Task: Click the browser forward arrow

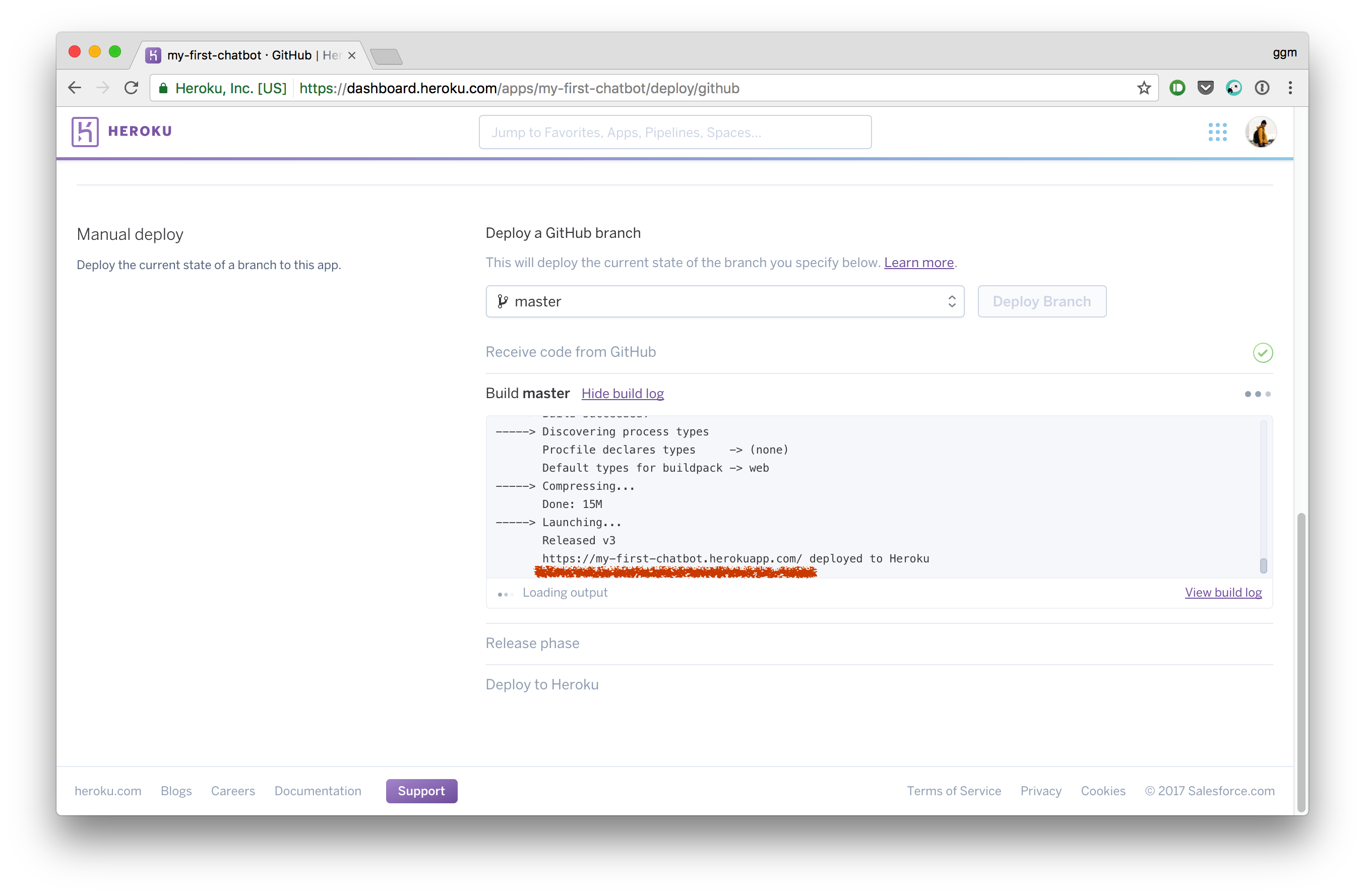Action: coord(103,88)
